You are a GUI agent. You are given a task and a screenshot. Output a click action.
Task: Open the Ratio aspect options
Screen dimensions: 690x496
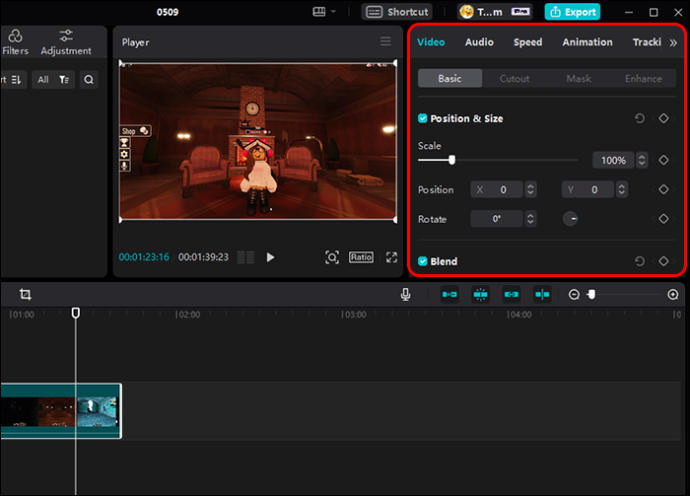(x=361, y=257)
